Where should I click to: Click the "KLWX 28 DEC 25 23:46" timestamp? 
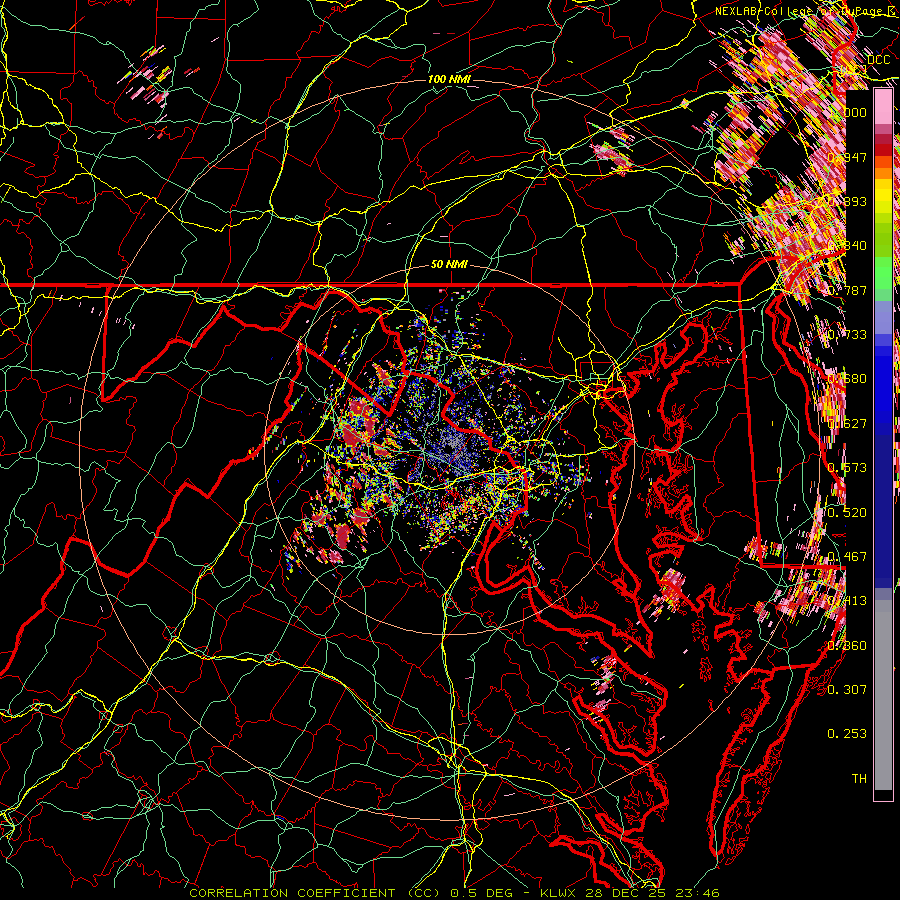click(630, 893)
